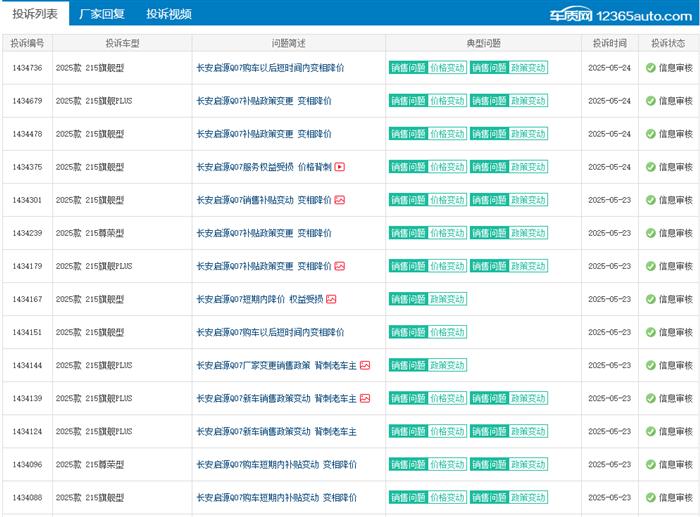The width and height of the screenshot is (700, 517).
Task: Open complaint 长安启源Q07服务权益受损 价格背刺
Action: point(264,167)
